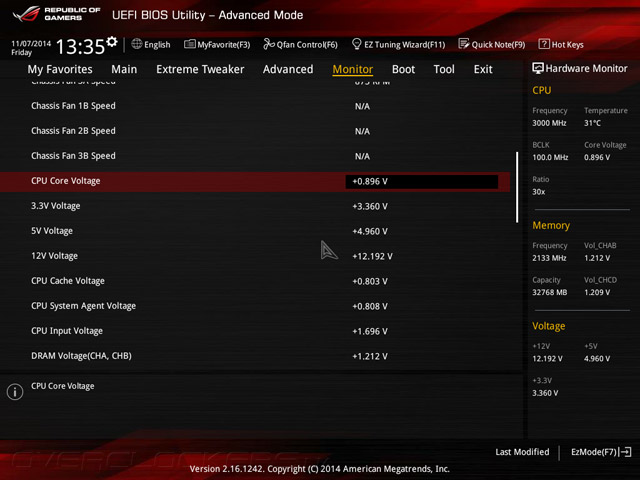640x480 pixels.
Task: Click the Memory section heading
Action: coord(551,225)
